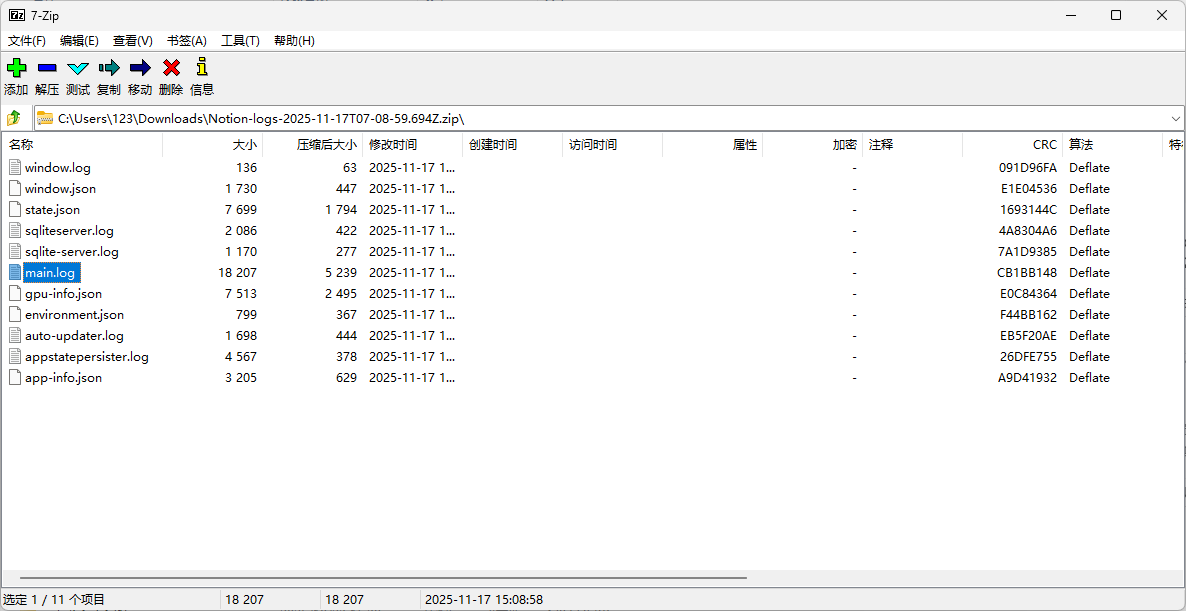The image size is (1186, 611).
Task: Click CRC value A9D41932
Action: [x=1027, y=377]
